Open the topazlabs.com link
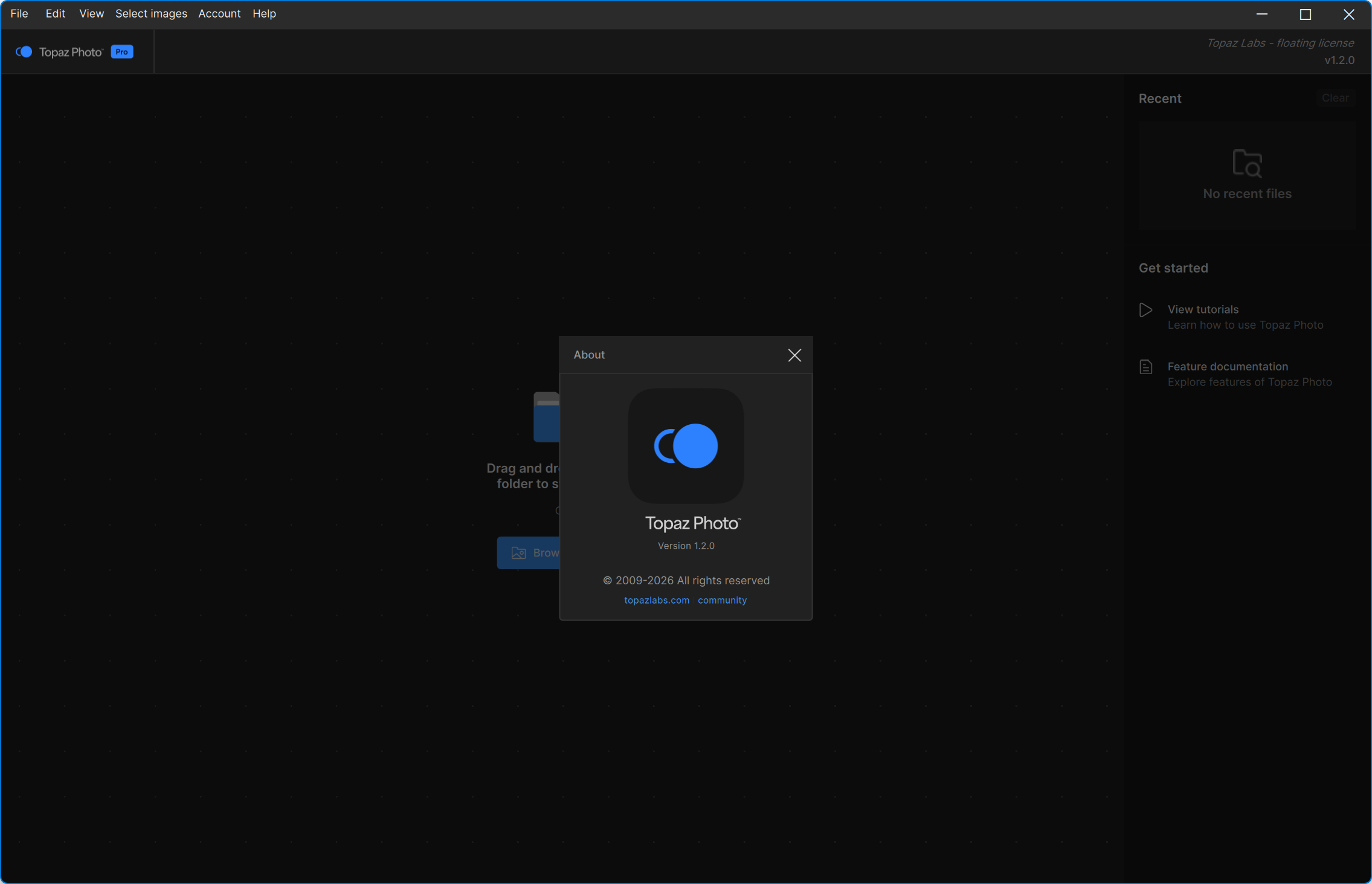 tap(656, 600)
